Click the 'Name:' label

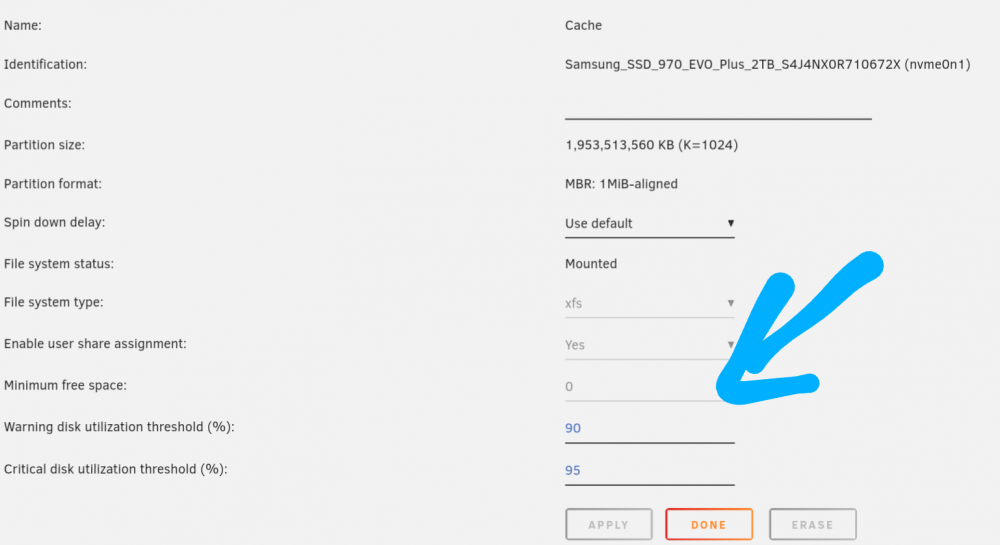pyautogui.click(x=23, y=25)
